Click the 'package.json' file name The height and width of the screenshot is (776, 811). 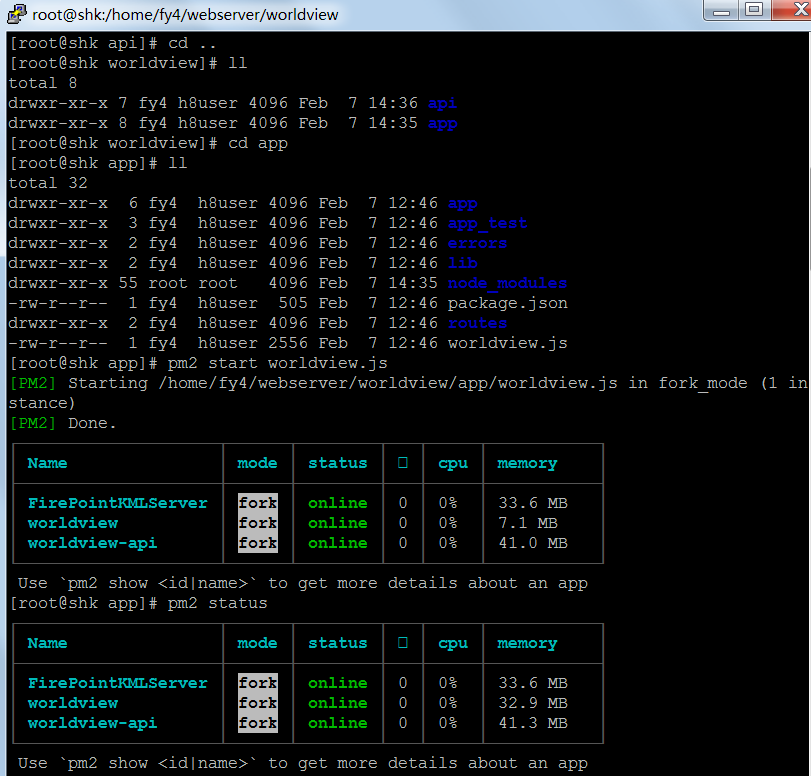tap(507, 303)
